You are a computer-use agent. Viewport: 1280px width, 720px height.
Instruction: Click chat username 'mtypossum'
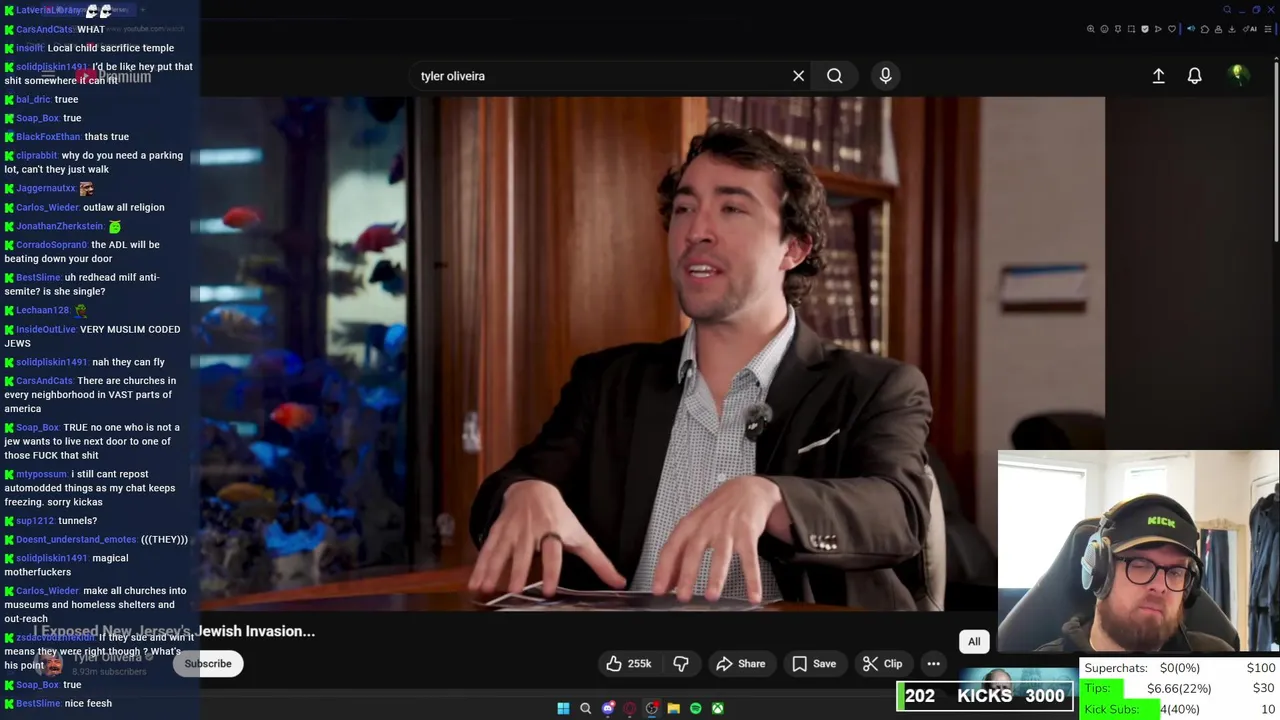pyautogui.click(x=41, y=474)
